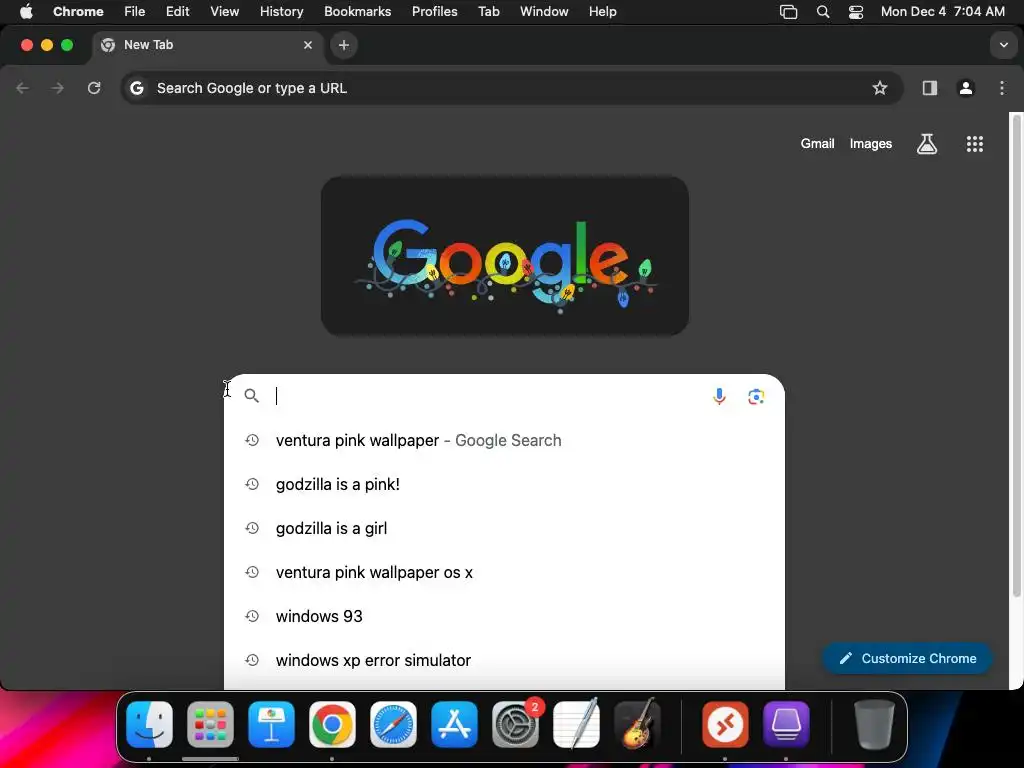The height and width of the screenshot is (768, 1024).
Task: Select the New Tab tab
Action: pyautogui.click(x=208, y=45)
